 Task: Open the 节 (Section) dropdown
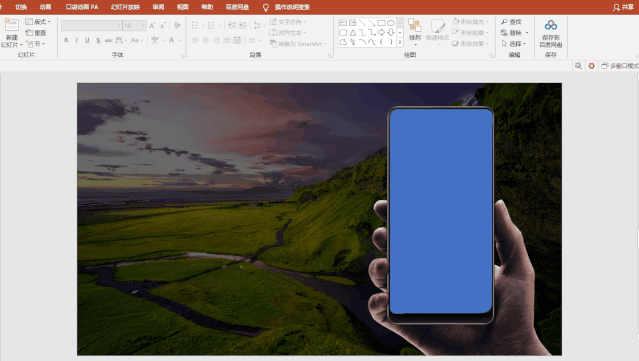click(x=35, y=44)
